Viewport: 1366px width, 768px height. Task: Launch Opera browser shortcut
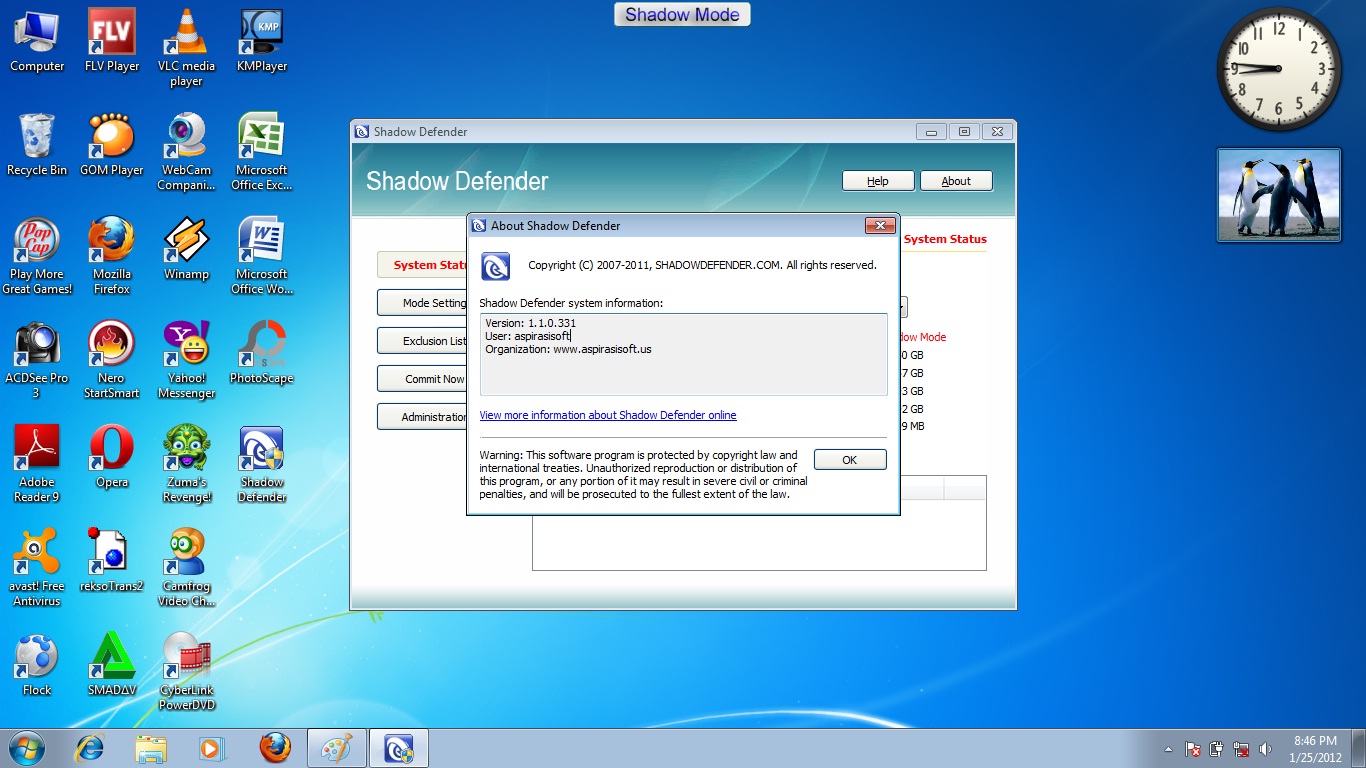click(x=112, y=457)
